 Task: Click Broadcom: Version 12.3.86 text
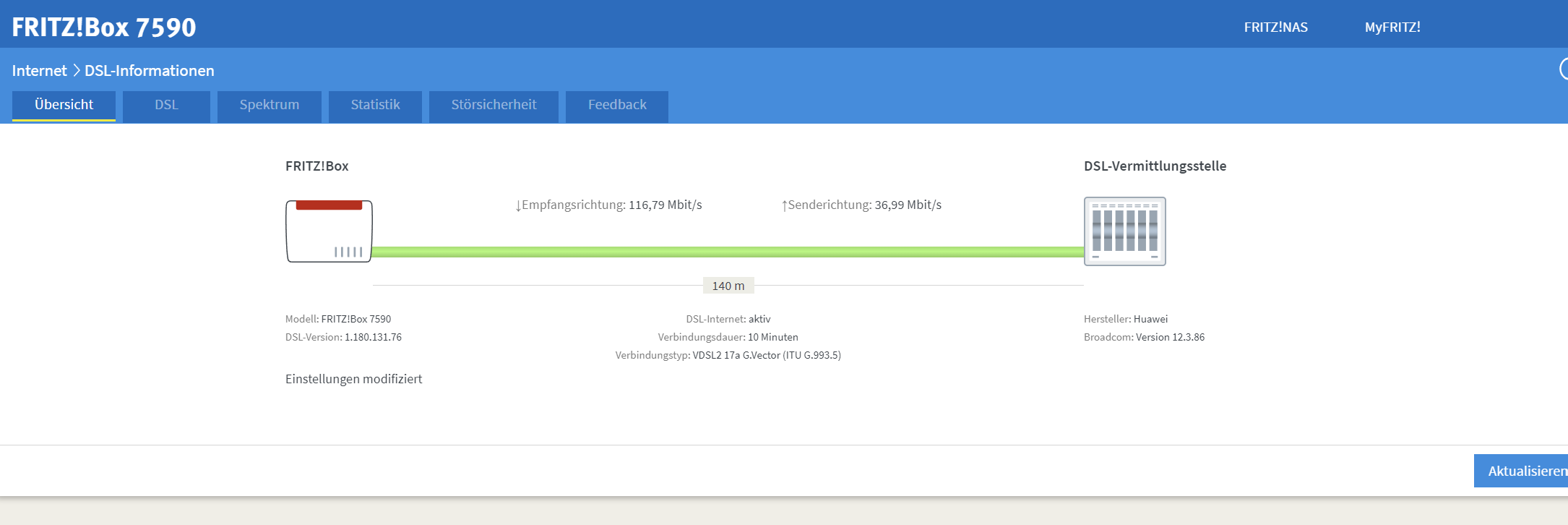pyautogui.click(x=1144, y=337)
